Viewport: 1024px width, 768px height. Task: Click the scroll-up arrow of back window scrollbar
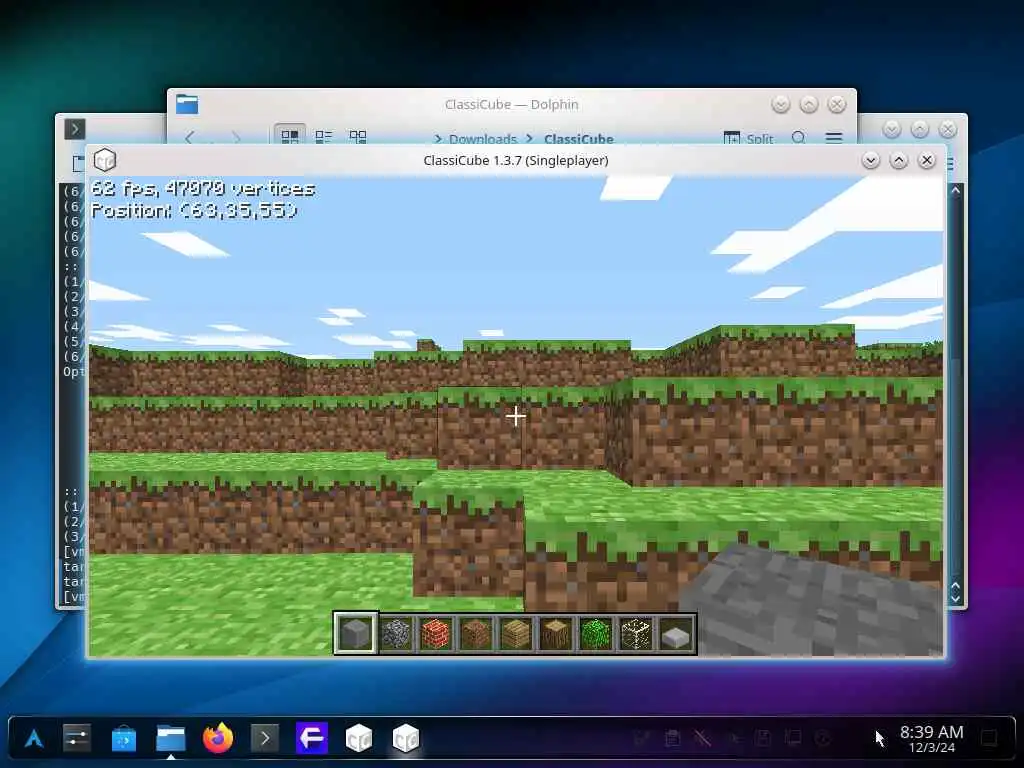coord(955,191)
